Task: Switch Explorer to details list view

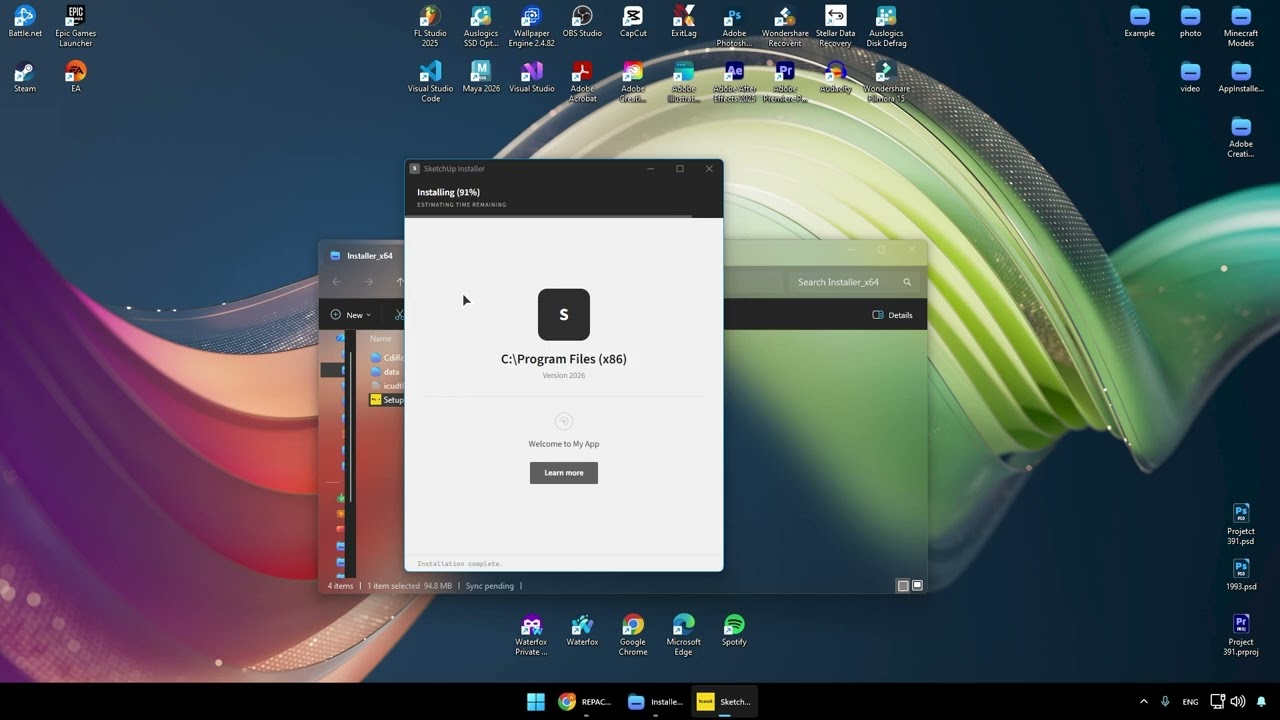Action: pos(903,586)
